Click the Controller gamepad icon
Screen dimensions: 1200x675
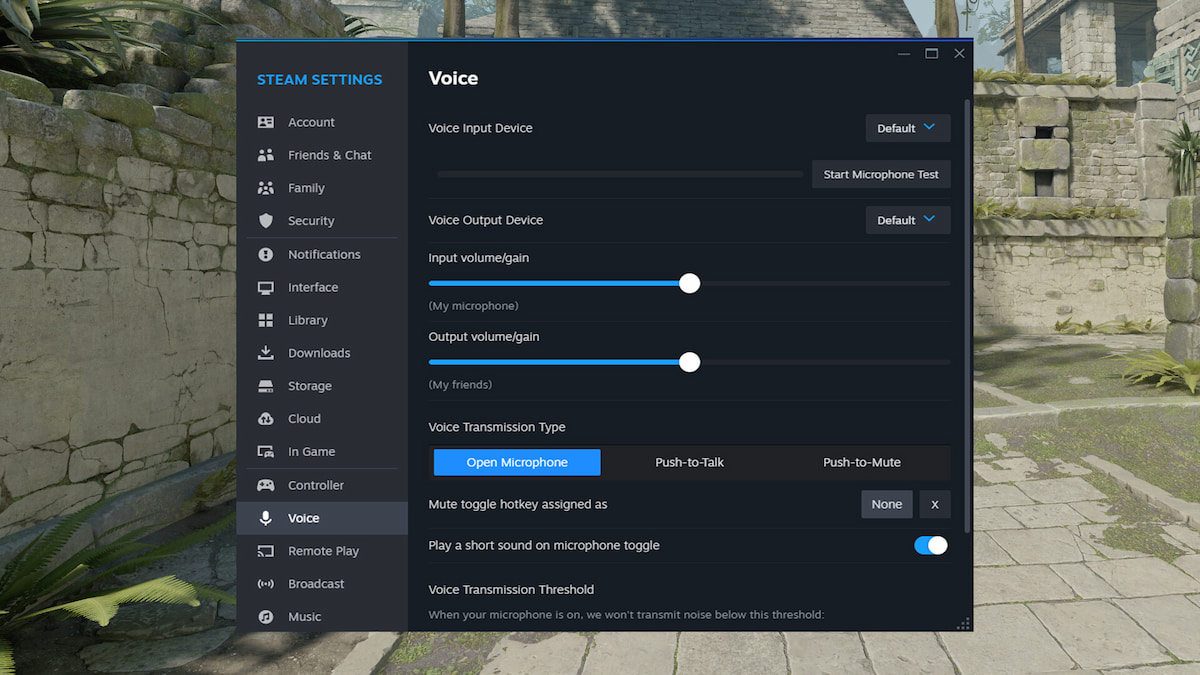265,484
